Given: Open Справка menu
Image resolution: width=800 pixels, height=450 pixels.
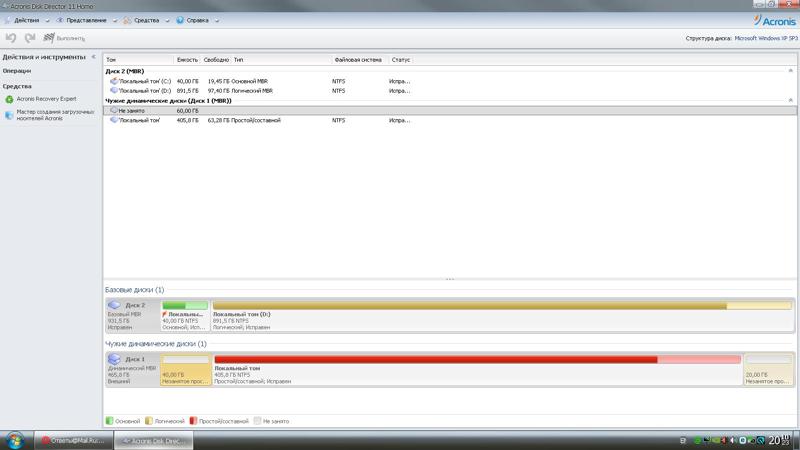Looking at the screenshot, I should [x=197, y=20].
